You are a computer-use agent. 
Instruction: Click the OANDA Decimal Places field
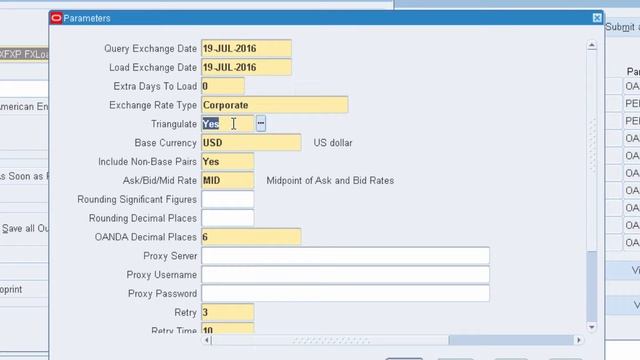[x=251, y=237]
